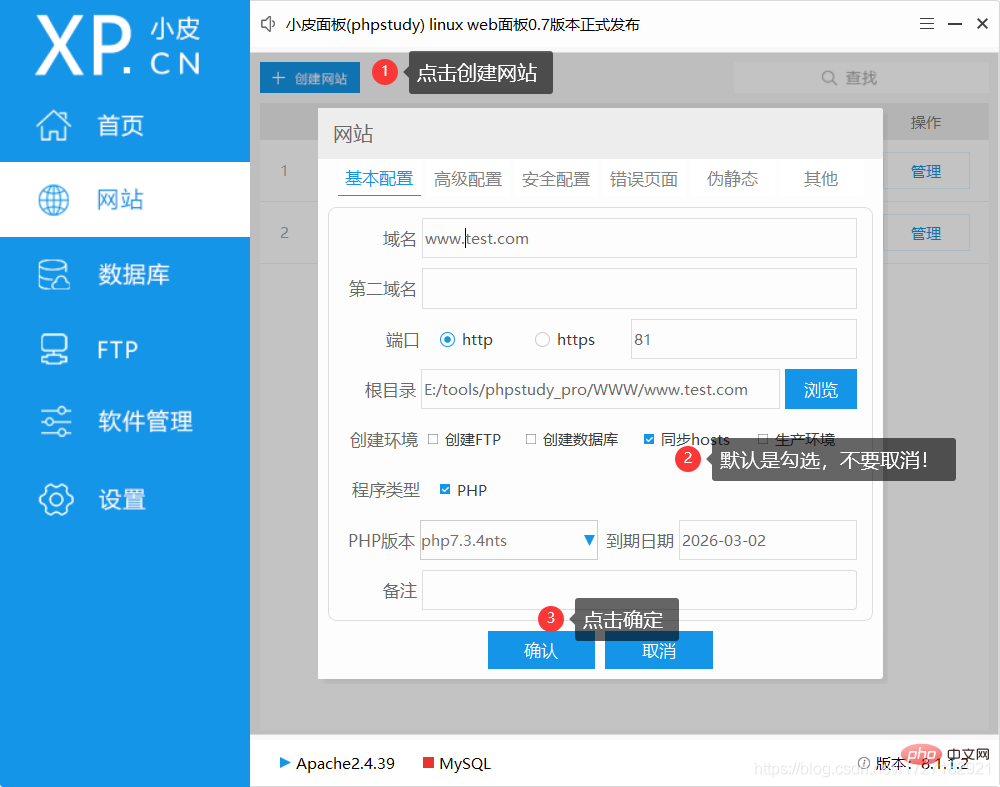Check the 创建数据库 checkbox
Screen dimensions: 1000x787
tap(530, 439)
